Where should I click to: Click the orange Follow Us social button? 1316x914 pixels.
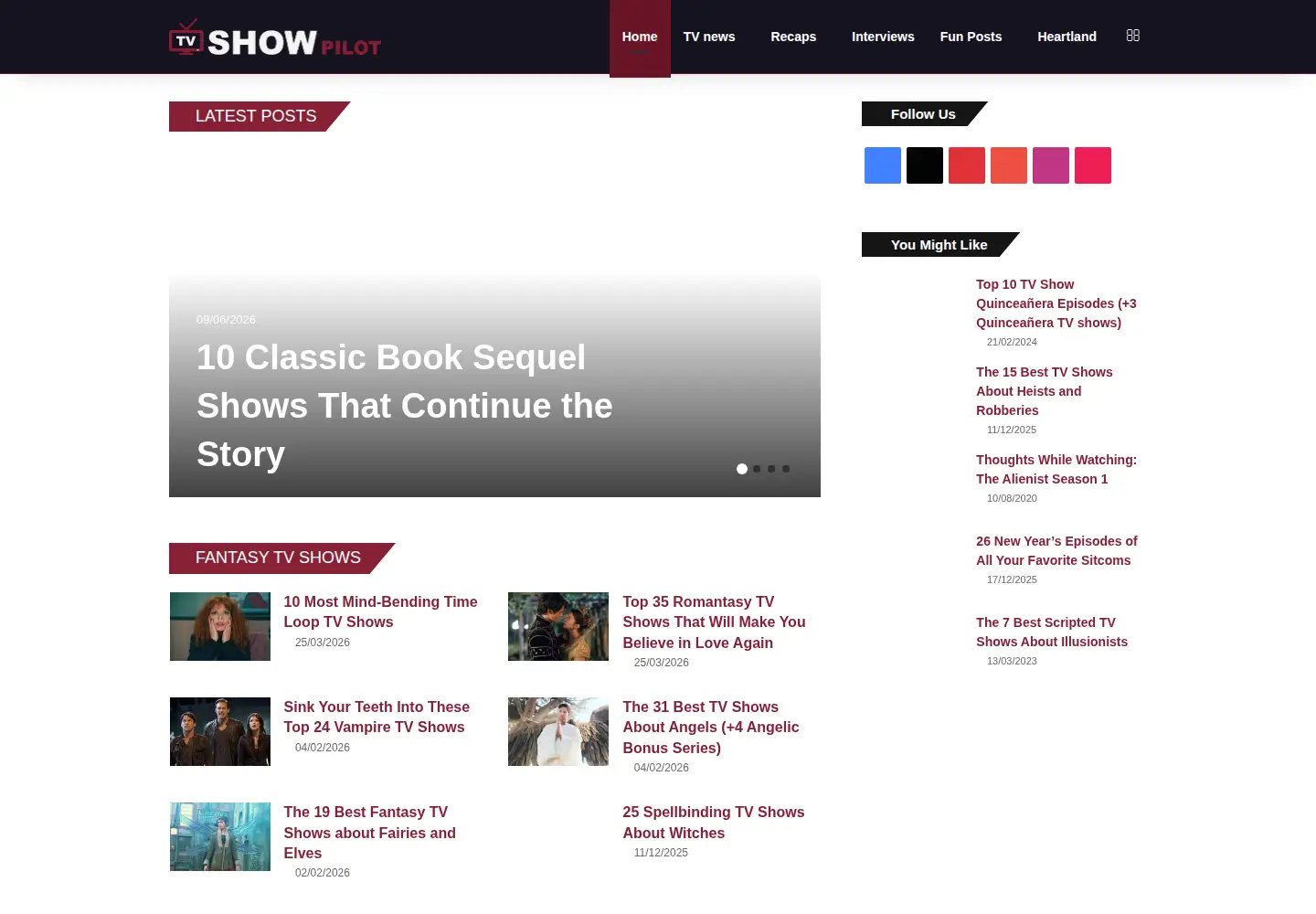[1009, 165]
